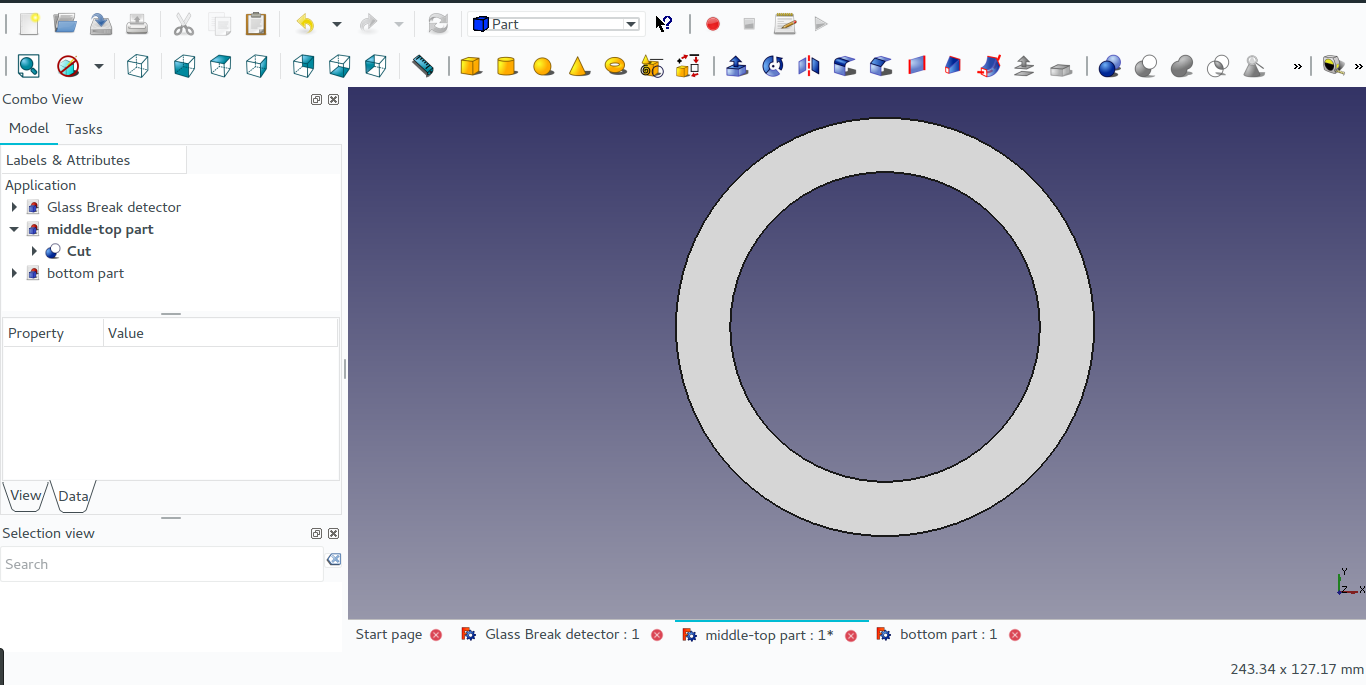Paste from clipboard icon
The image size is (1366, 685).
point(256,24)
